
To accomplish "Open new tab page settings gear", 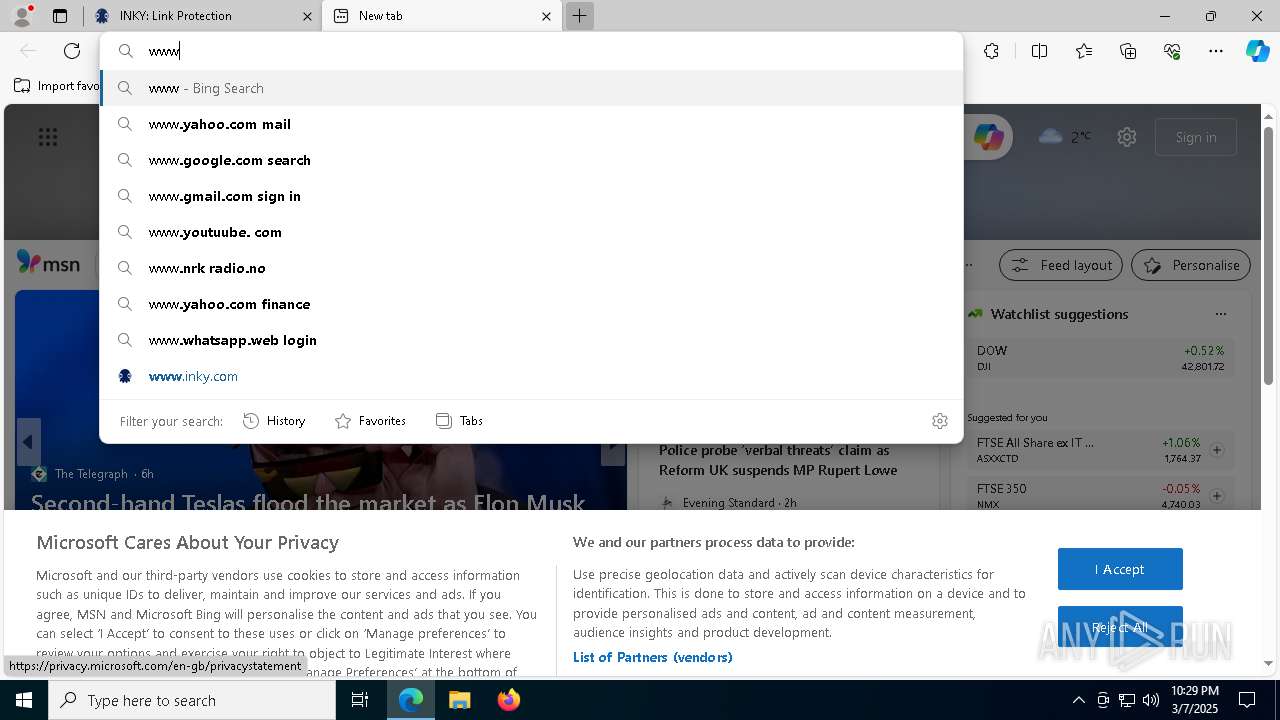I will pyautogui.click(x=1127, y=137).
